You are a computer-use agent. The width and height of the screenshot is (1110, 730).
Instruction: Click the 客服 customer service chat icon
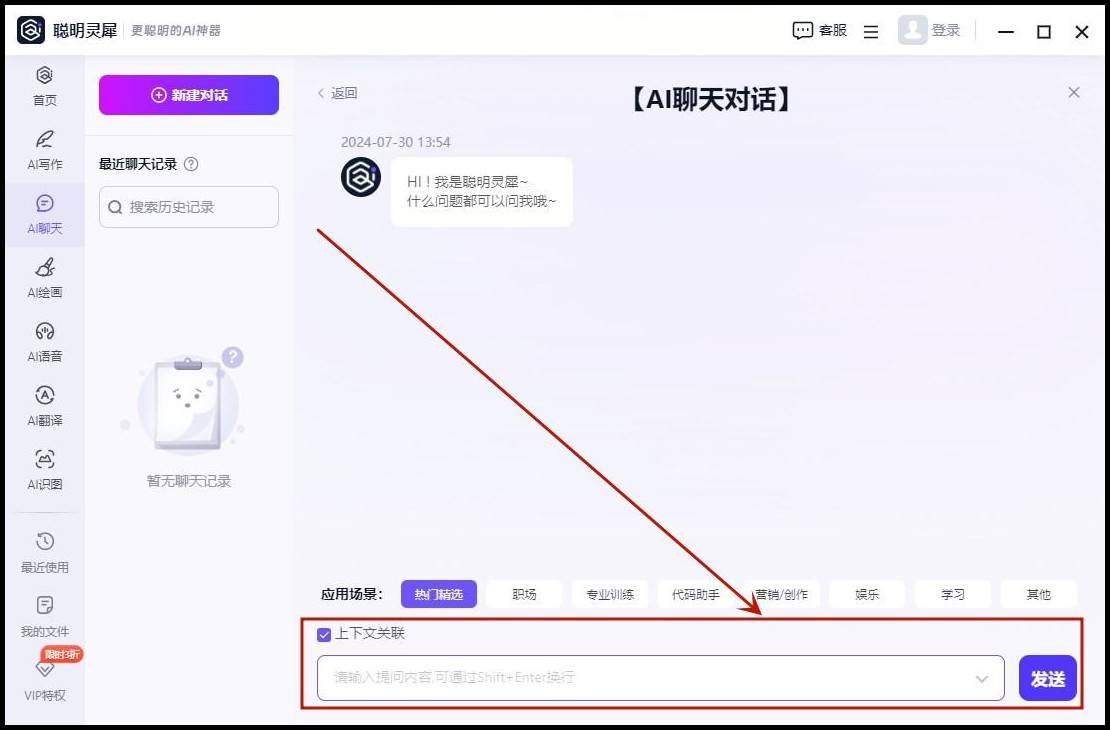(803, 31)
